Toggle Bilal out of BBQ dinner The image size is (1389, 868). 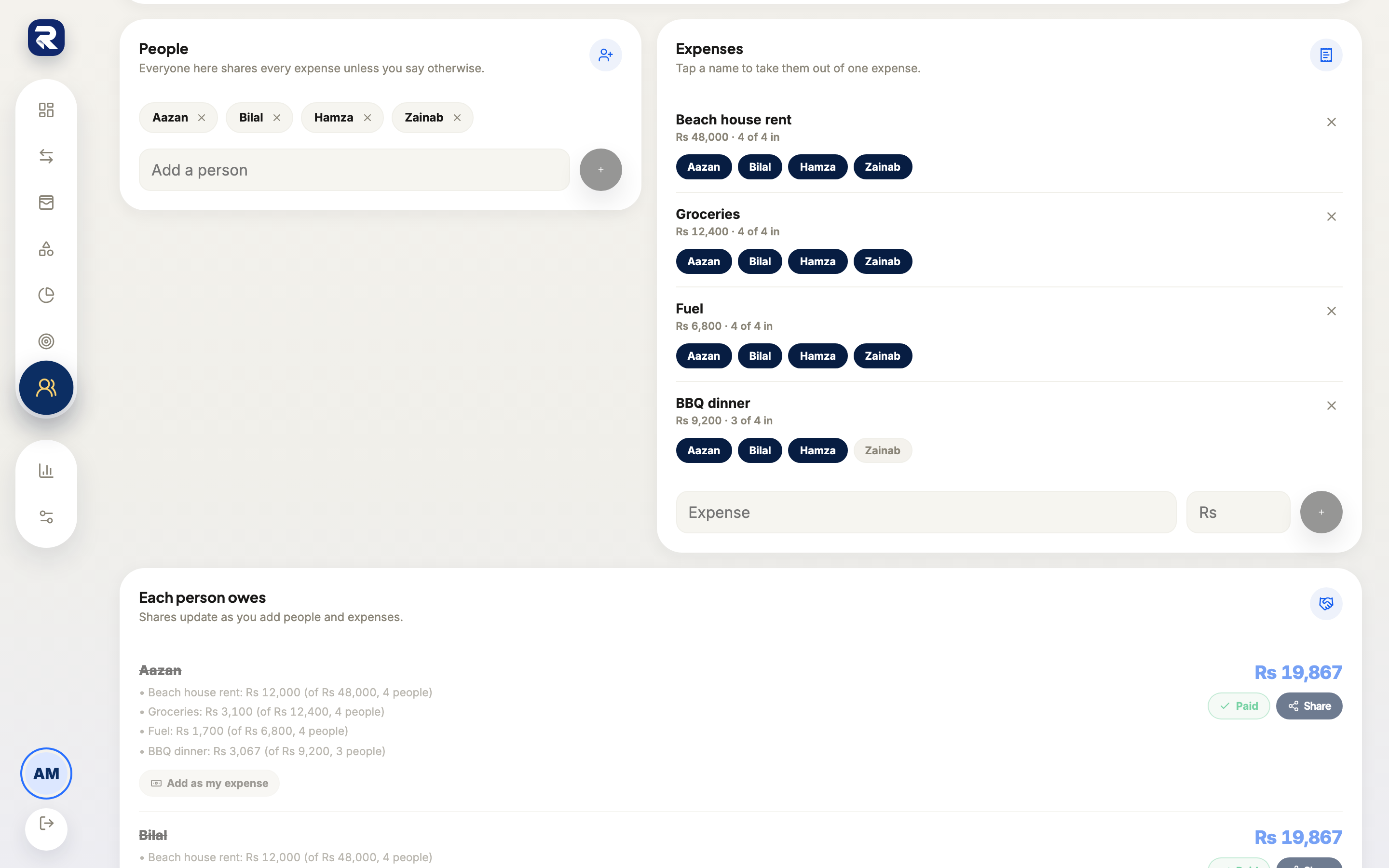(x=759, y=451)
